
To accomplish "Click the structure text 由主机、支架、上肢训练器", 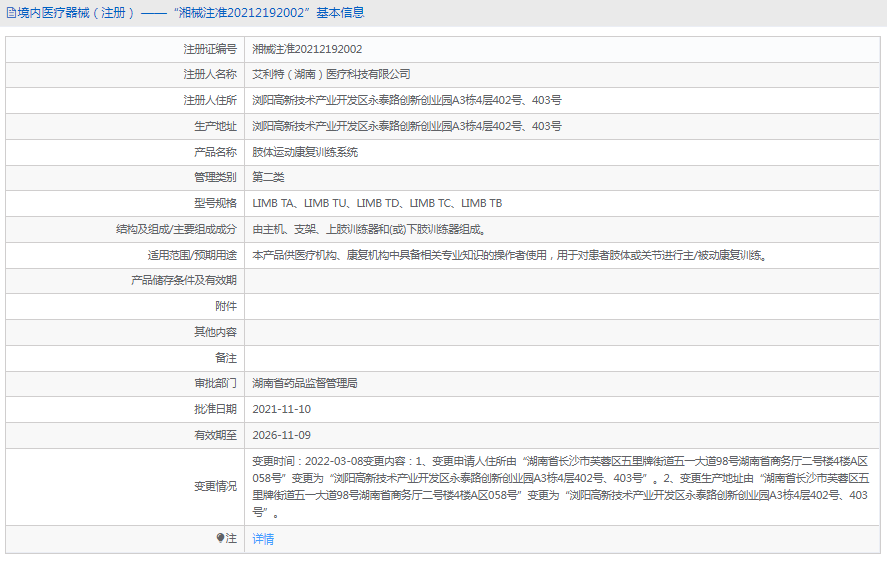I will click(x=369, y=229).
